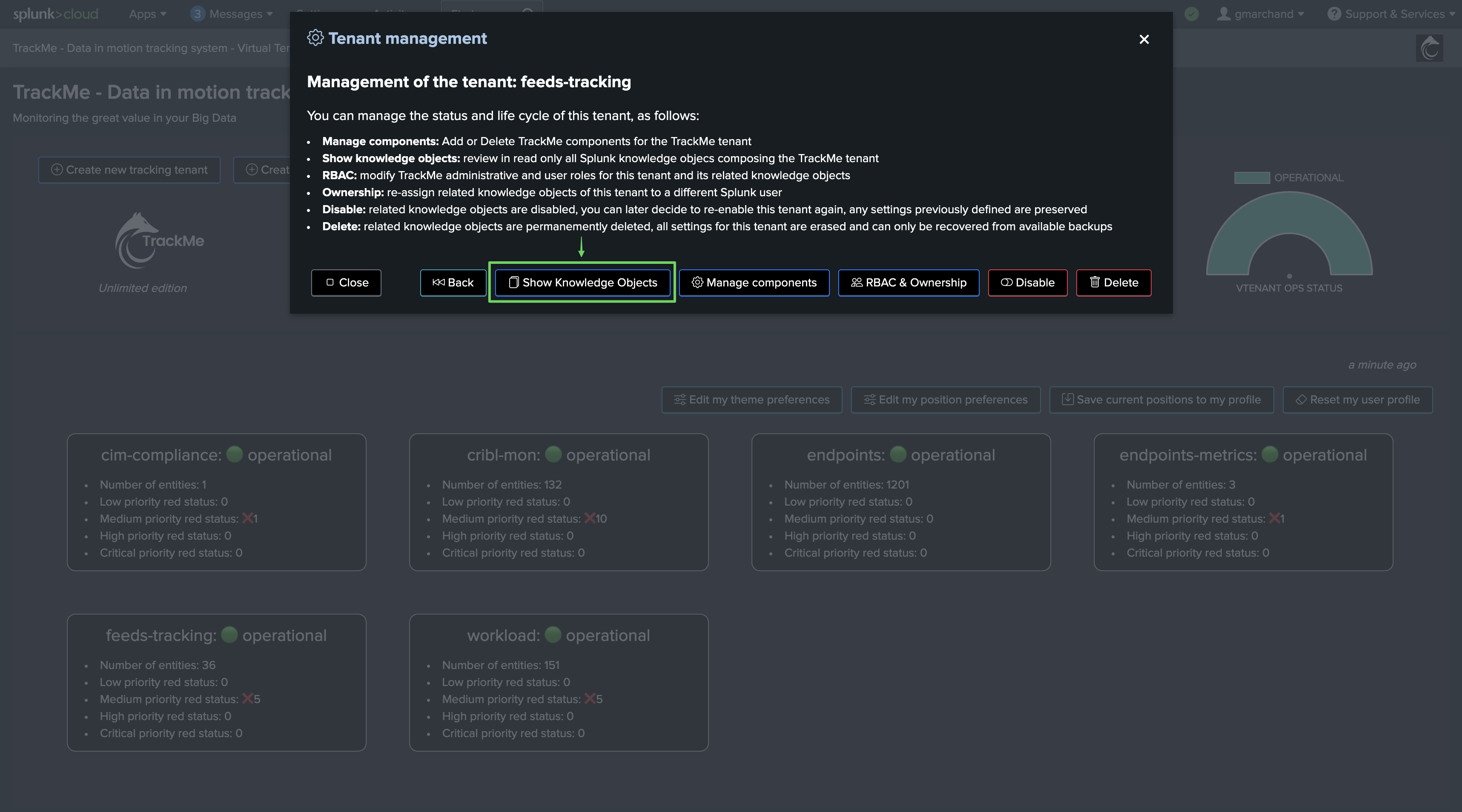Close the modal with the X icon
This screenshot has height=812, width=1462.
coord(1144,39)
